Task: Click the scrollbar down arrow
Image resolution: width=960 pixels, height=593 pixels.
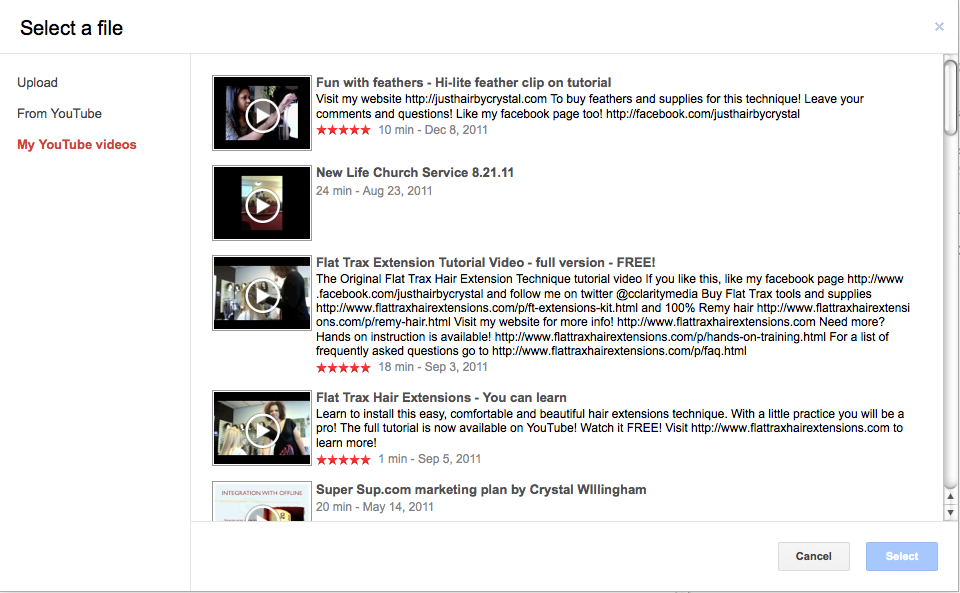Action: click(x=950, y=512)
